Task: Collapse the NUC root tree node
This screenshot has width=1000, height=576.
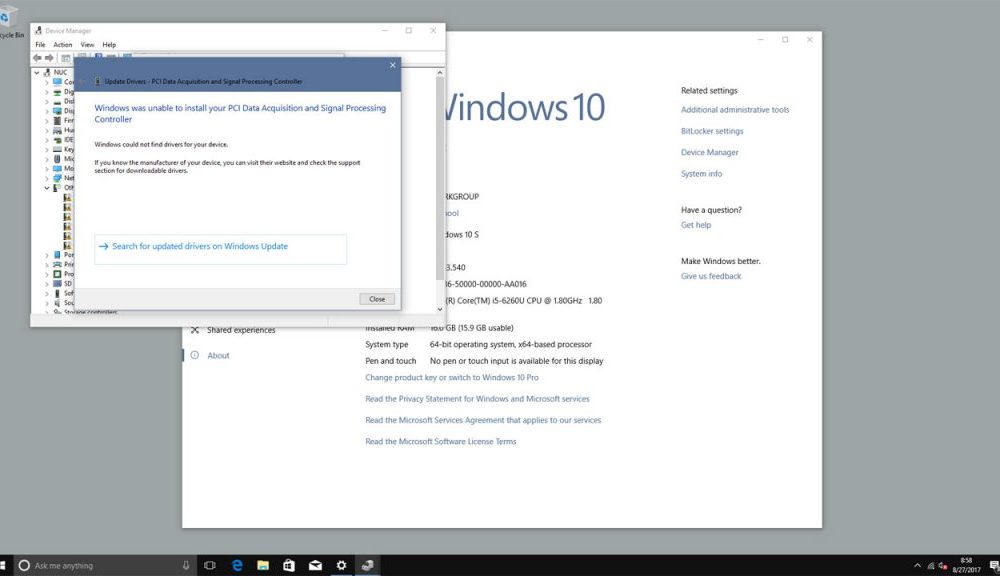Action: (x=38, y=73)
